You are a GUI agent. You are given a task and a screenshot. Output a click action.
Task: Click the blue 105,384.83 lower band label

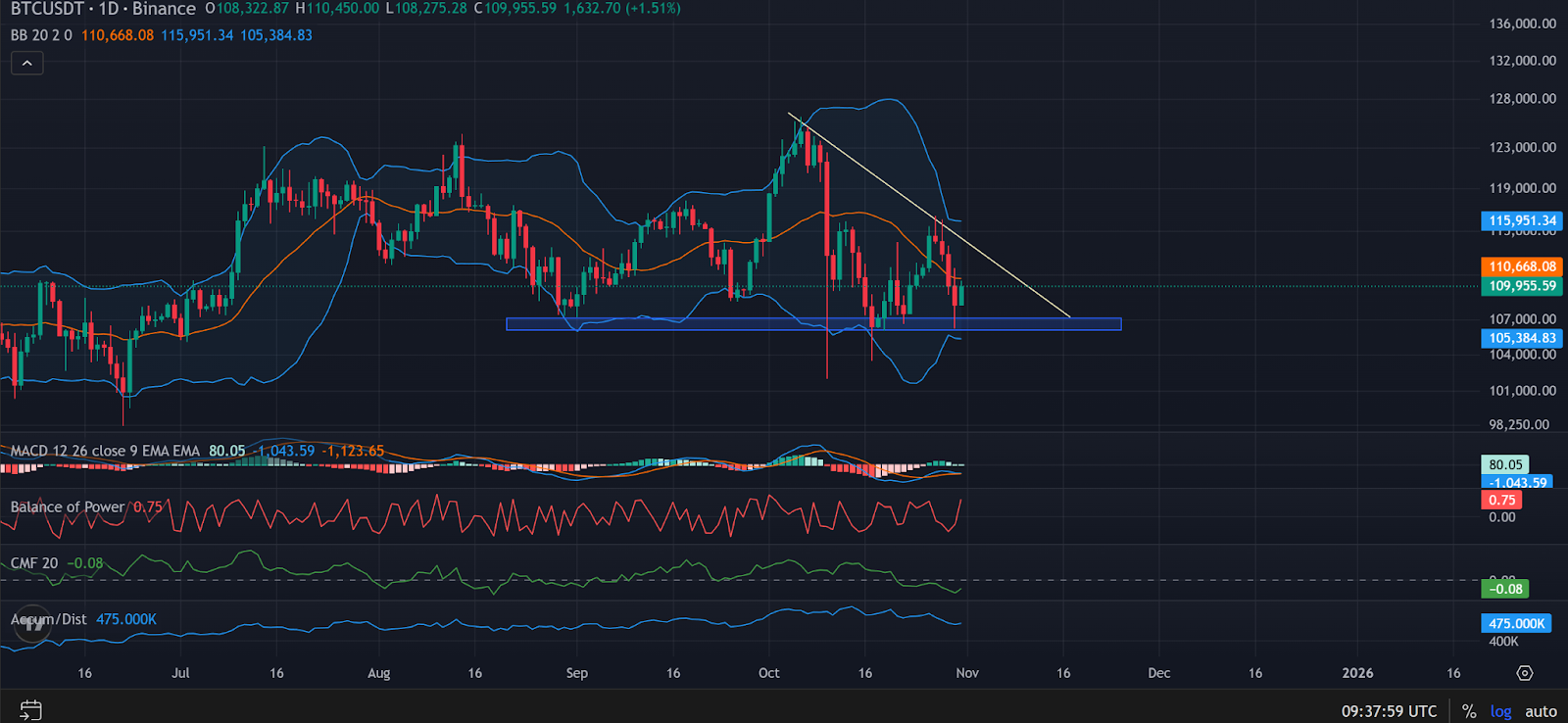1522,338
